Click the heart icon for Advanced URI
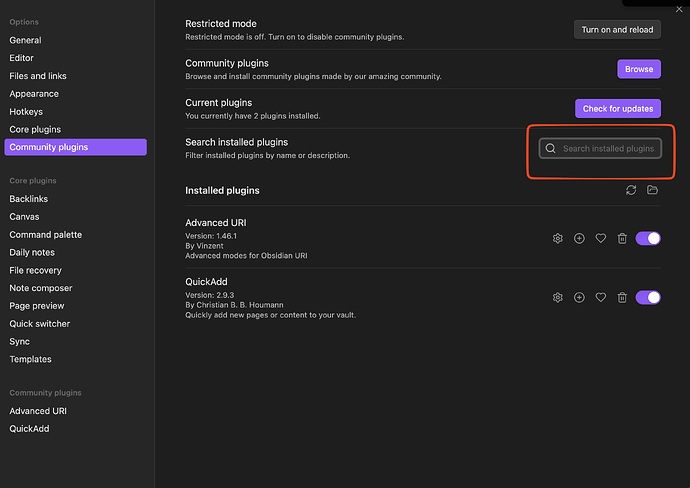Screen dimensions: 690x488 coord(601,238)
